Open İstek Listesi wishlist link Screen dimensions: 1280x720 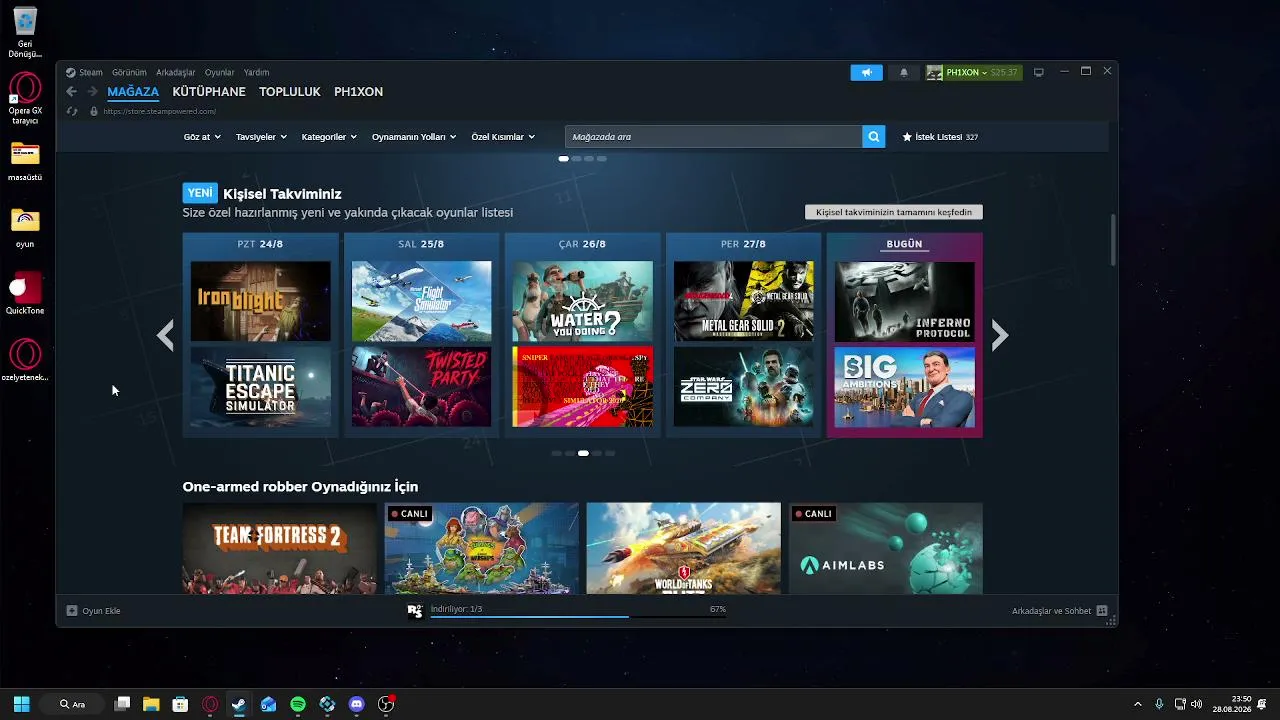point(940,137)
